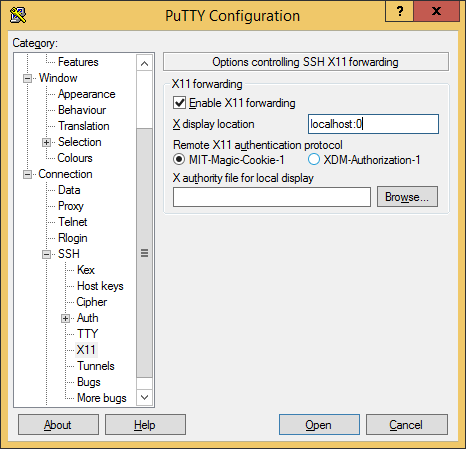Open the Colours settings
466x449 pixels.
tap(75, 158)
